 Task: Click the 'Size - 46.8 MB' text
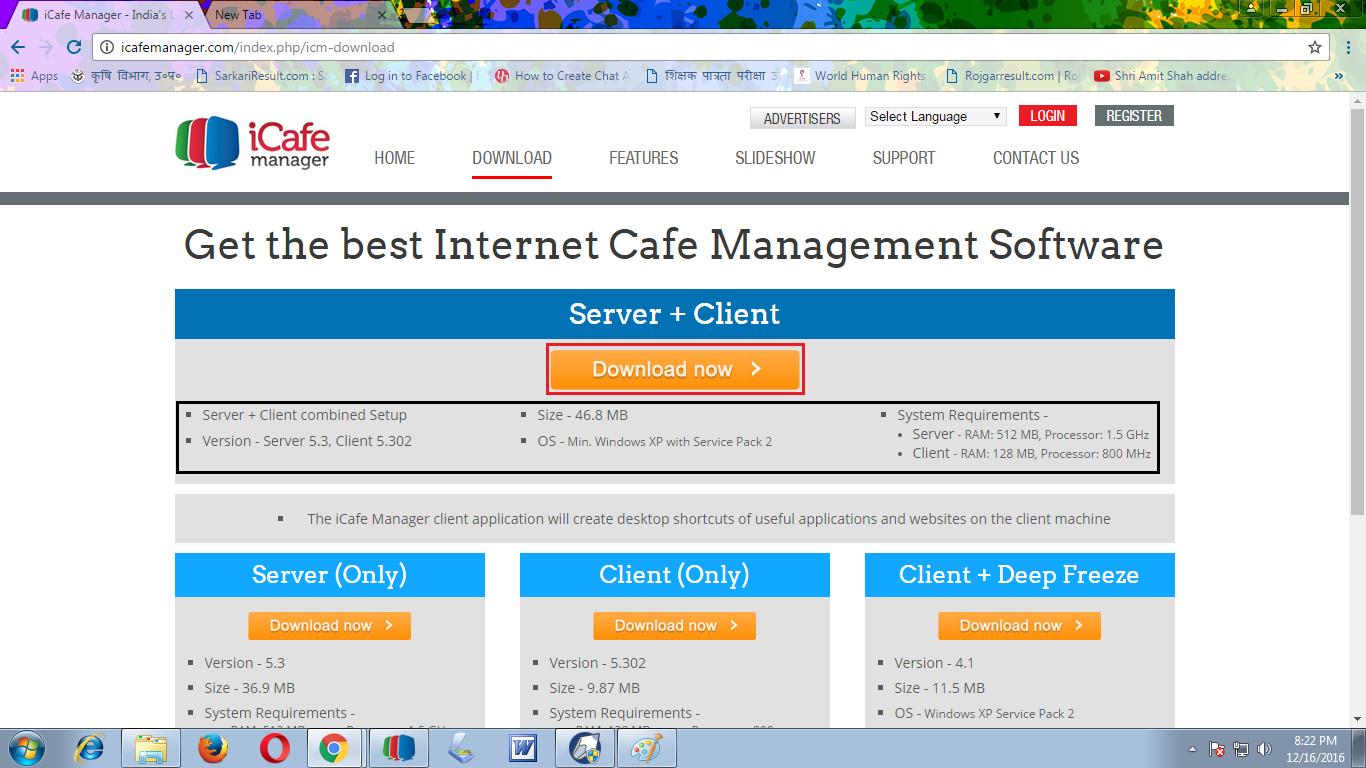pos(582,415)
